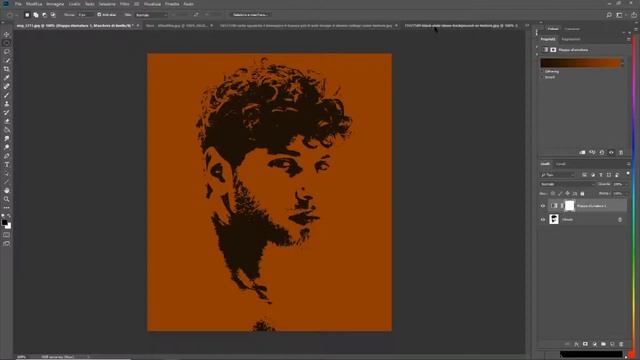Image resolution: width=640 pixels, height=360 pixels.
Task: Open selection Style dropdown
Action: (x=151, y=15)
